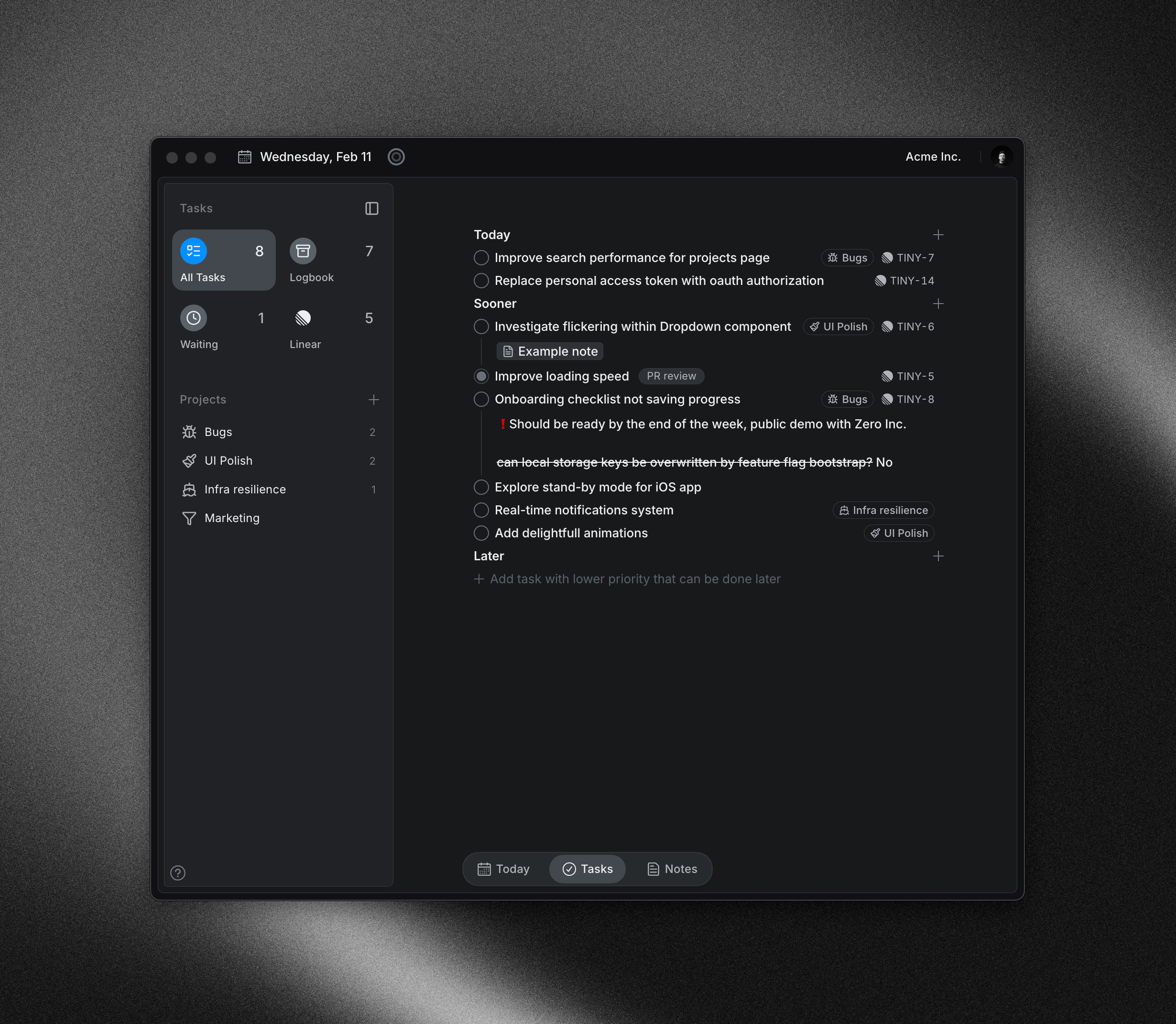
Task: Add a new project with plus icon
Action: coord(374,400)
